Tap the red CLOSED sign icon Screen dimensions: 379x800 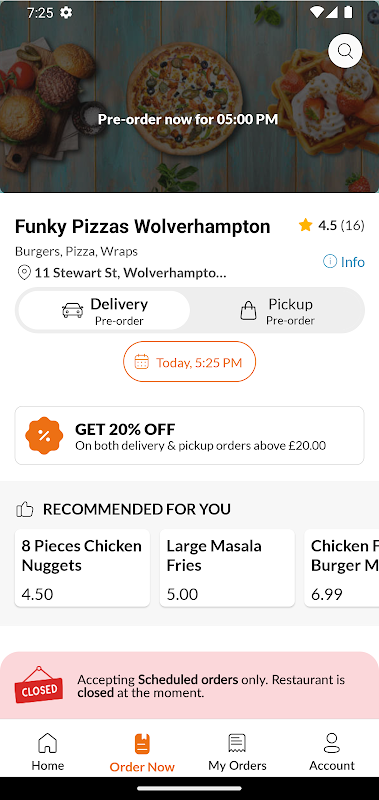(38, 685)
